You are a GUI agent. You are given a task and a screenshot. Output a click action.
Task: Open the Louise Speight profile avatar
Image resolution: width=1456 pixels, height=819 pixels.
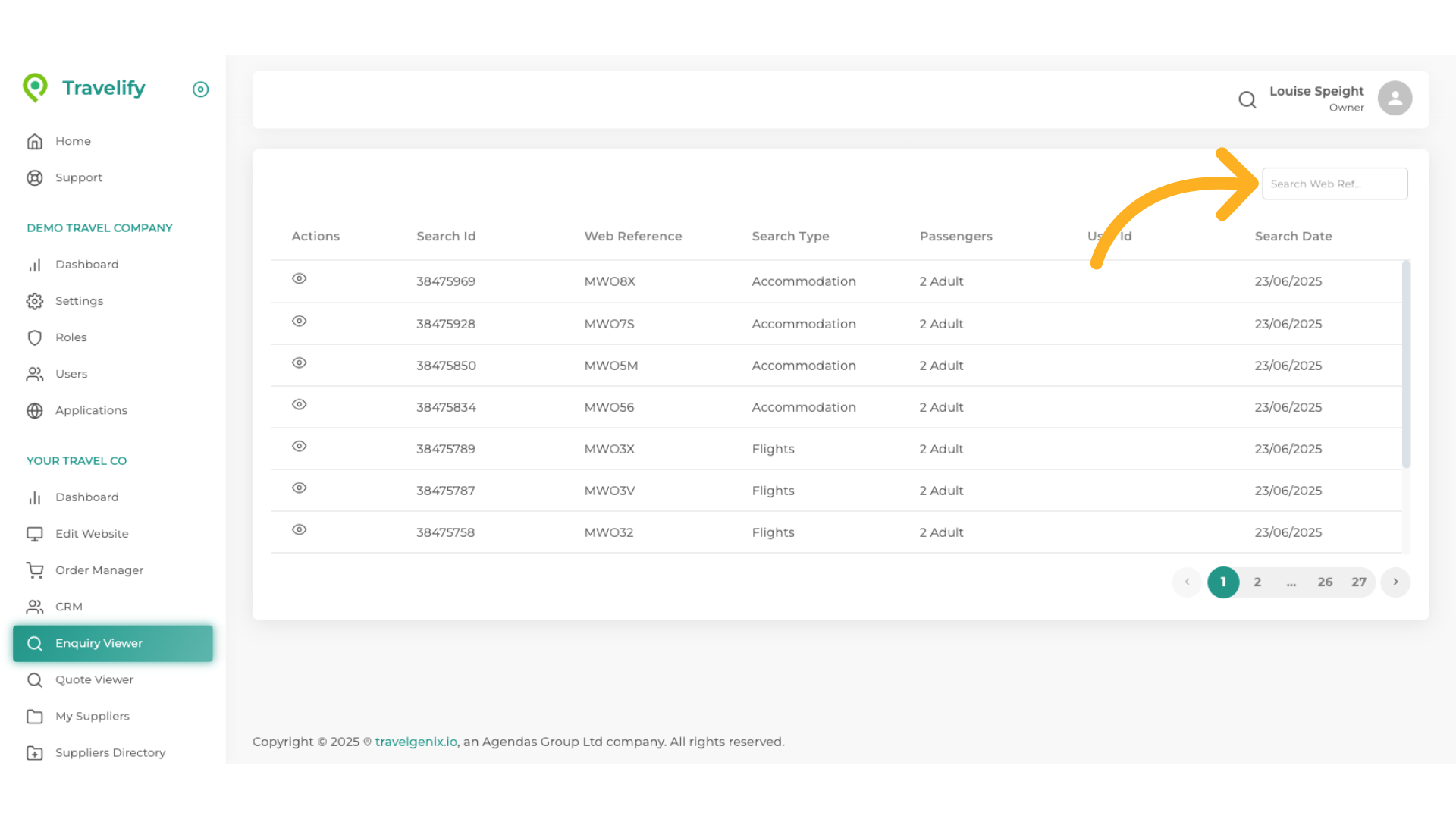click(x=1395, y=99)
